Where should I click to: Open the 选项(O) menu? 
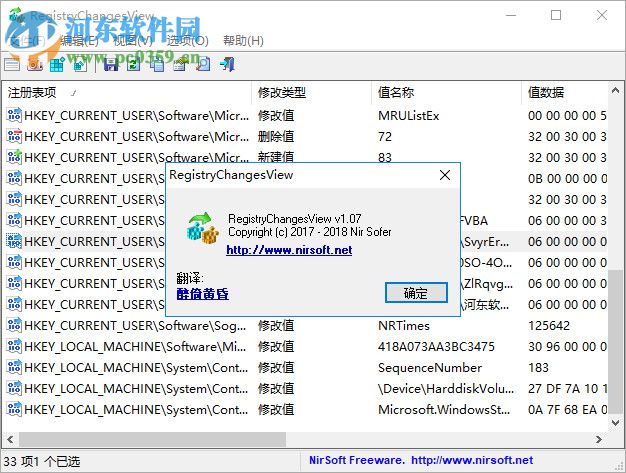(188, 40)
